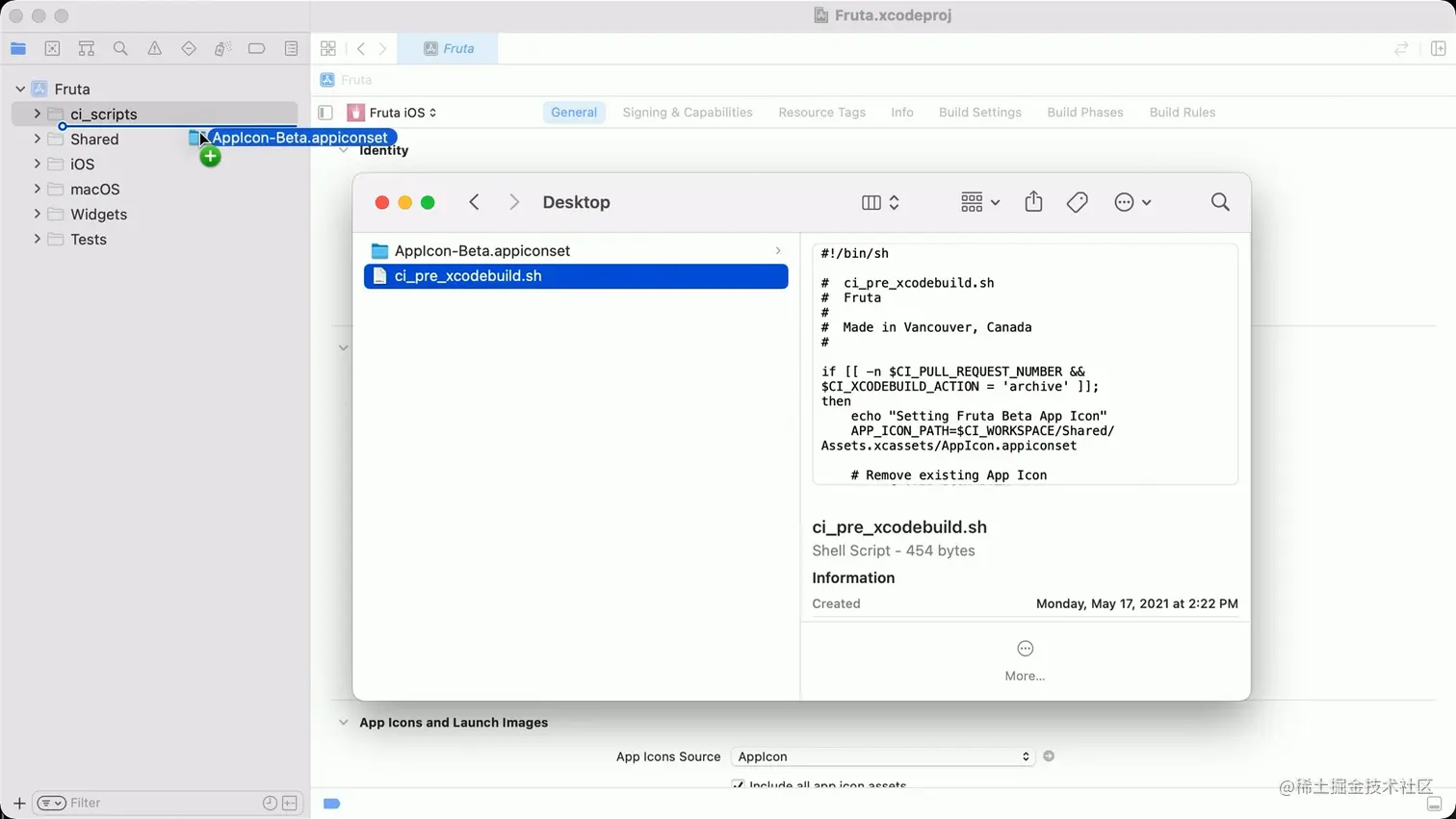This screenshot has width=1456, height=819.
Task: Open the Finder group-by dropdown
Action: pyautogui.click(x=980, y=202)
